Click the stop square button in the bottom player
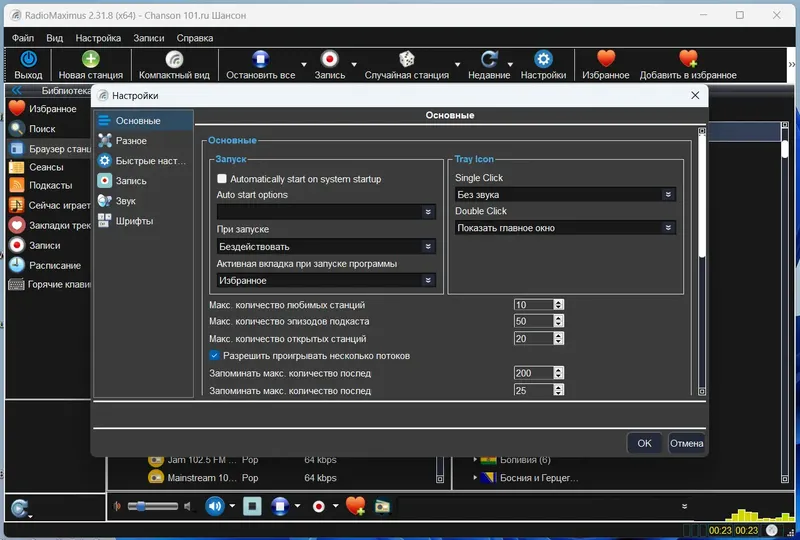Image resolution: width=800 pixels, height=540 pixels. [252, 506]
